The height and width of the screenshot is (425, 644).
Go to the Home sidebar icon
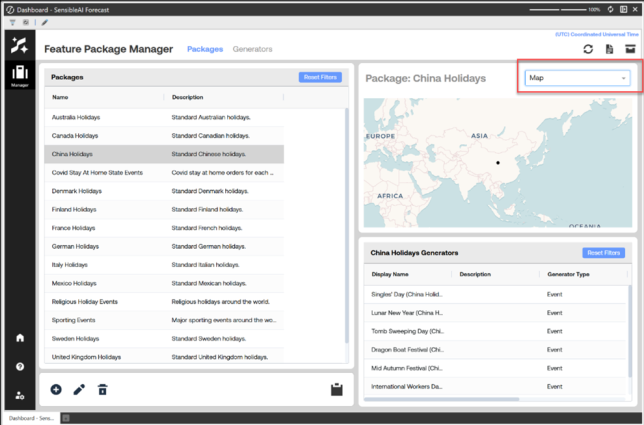20,338
